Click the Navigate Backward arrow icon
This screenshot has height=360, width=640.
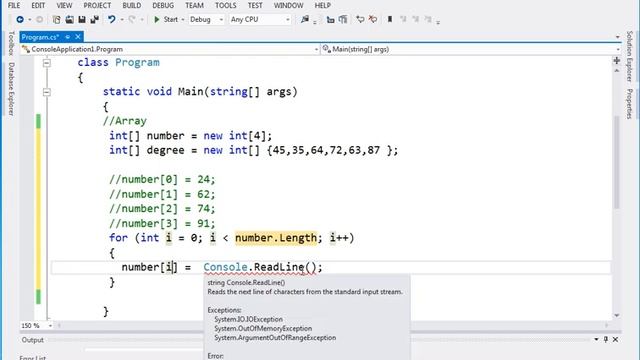coord(20,19)
